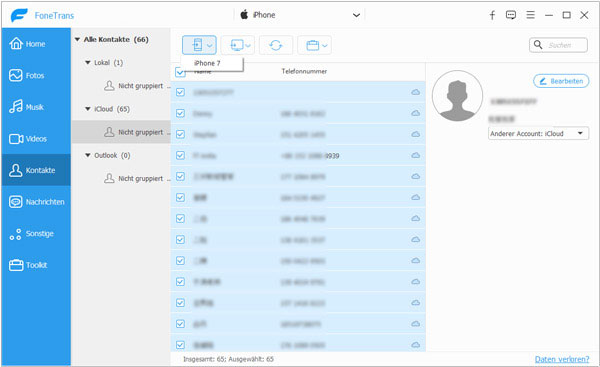Open export-to-PC dropdown arrow
600x367 pixels.
[x=248, y=46]
